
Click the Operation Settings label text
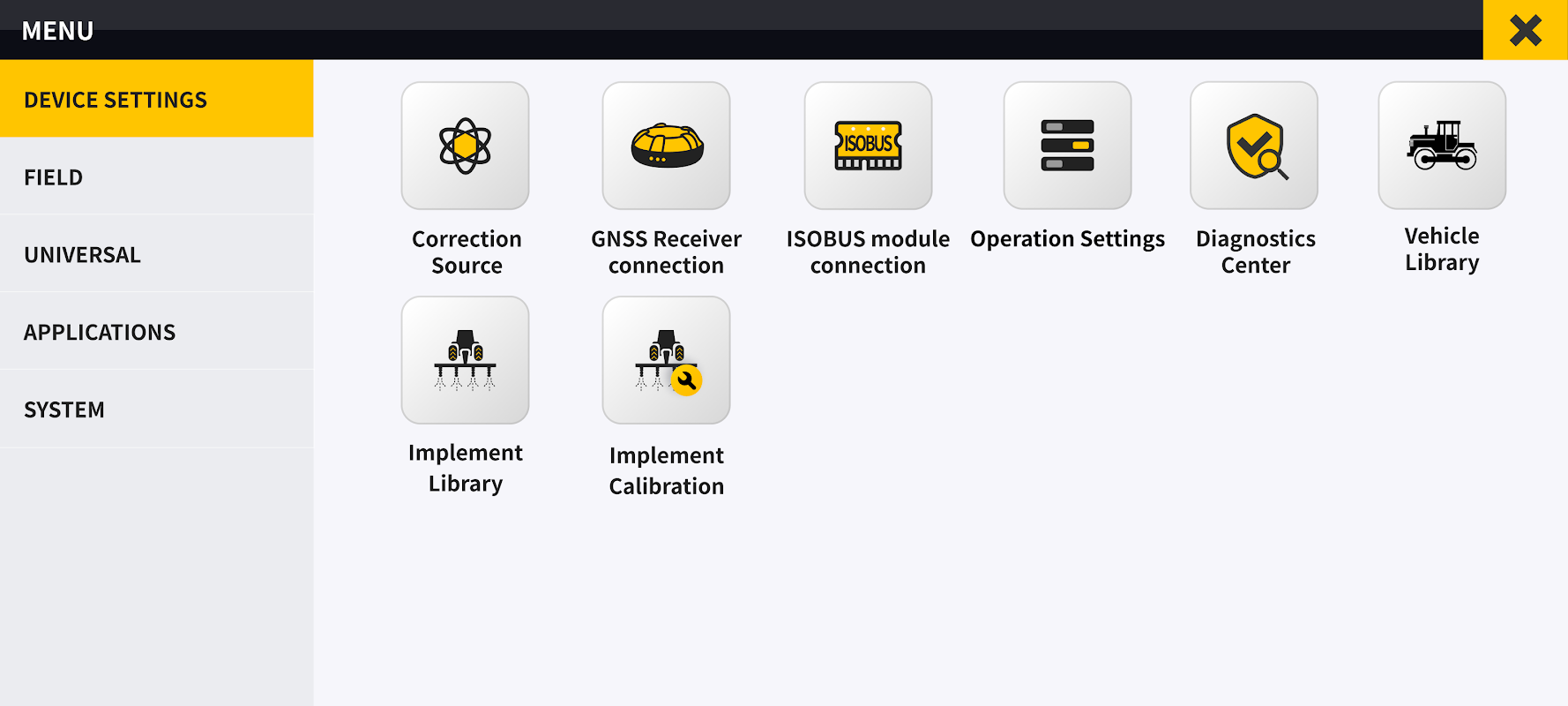1067,239
